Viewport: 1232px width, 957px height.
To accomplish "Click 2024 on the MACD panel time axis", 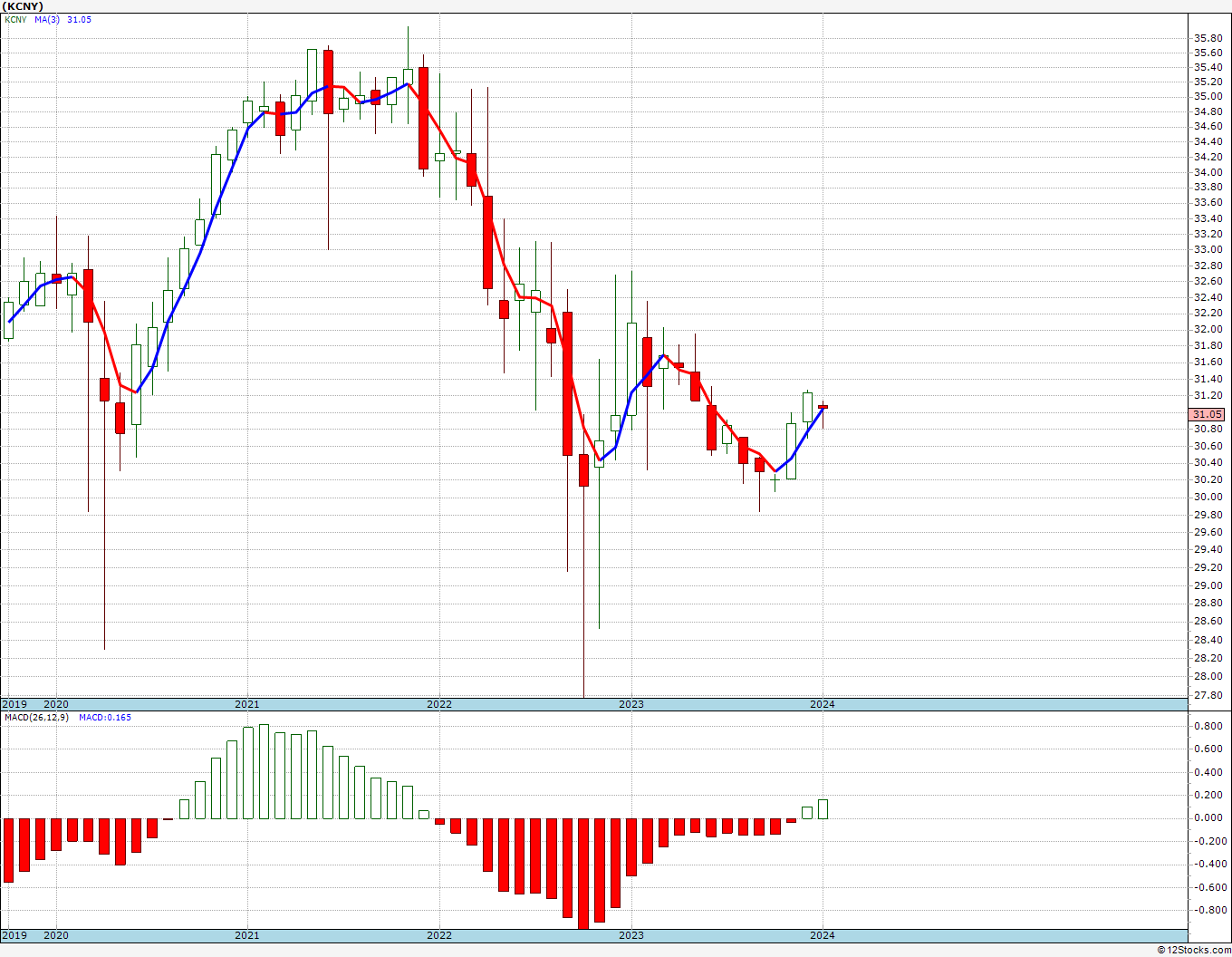I will [x=823, y=935].
